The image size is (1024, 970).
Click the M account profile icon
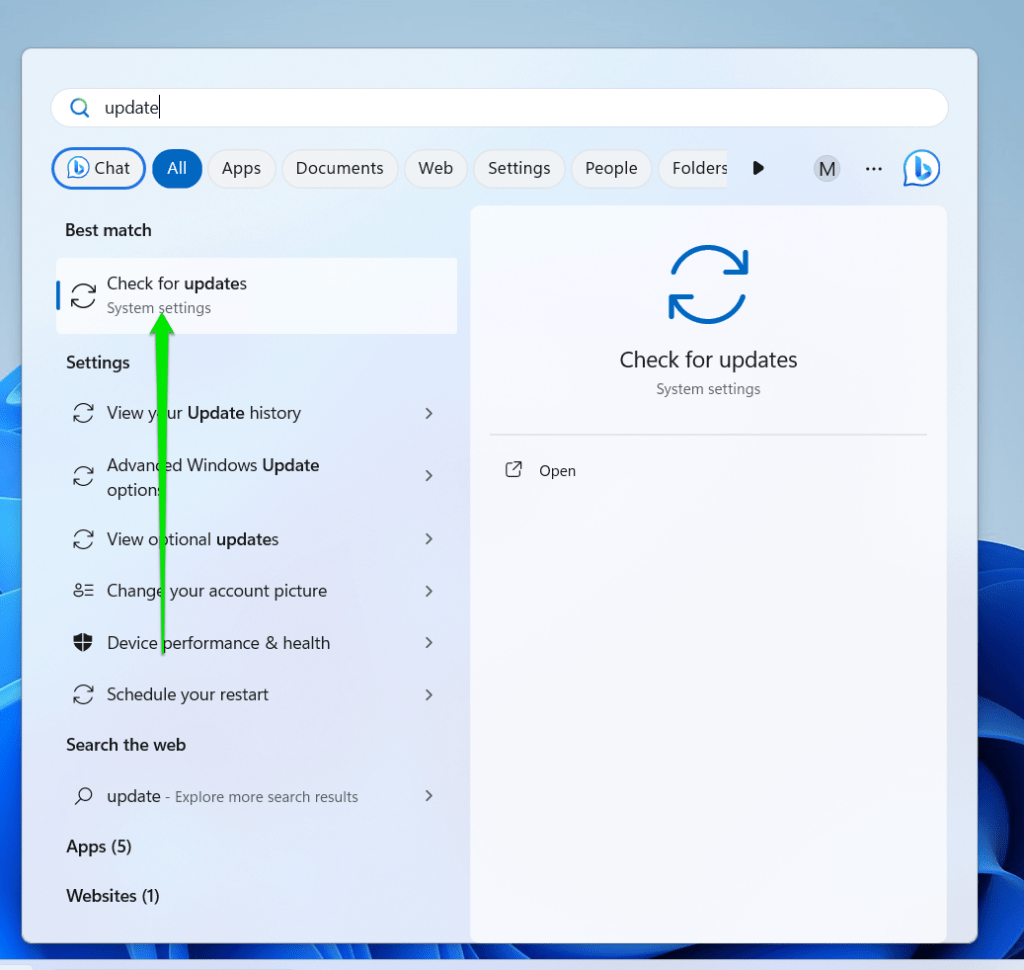[x=826, y=168]
